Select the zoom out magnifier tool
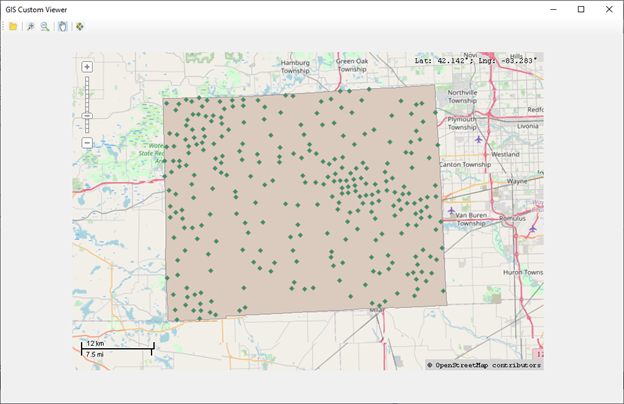 [x=45, y=27]
